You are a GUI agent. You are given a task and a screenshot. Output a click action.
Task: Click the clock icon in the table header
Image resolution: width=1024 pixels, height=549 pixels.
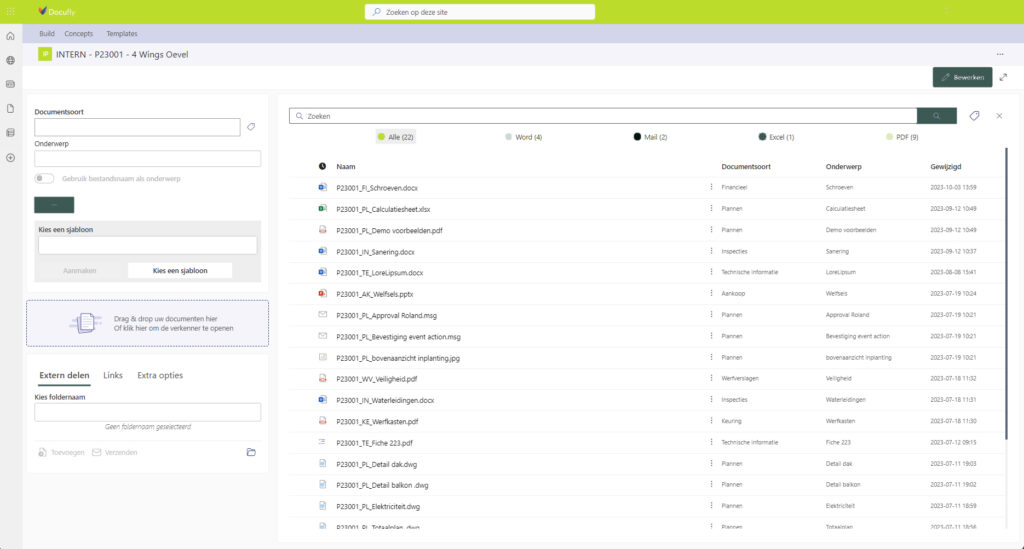pyautogui.click(x=322, y=167)
